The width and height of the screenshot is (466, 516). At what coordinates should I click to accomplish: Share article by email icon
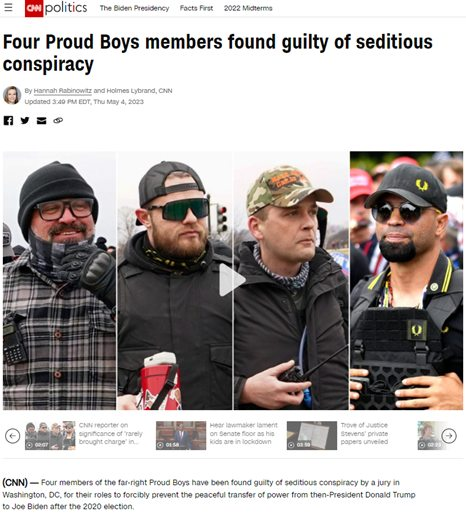41,120
